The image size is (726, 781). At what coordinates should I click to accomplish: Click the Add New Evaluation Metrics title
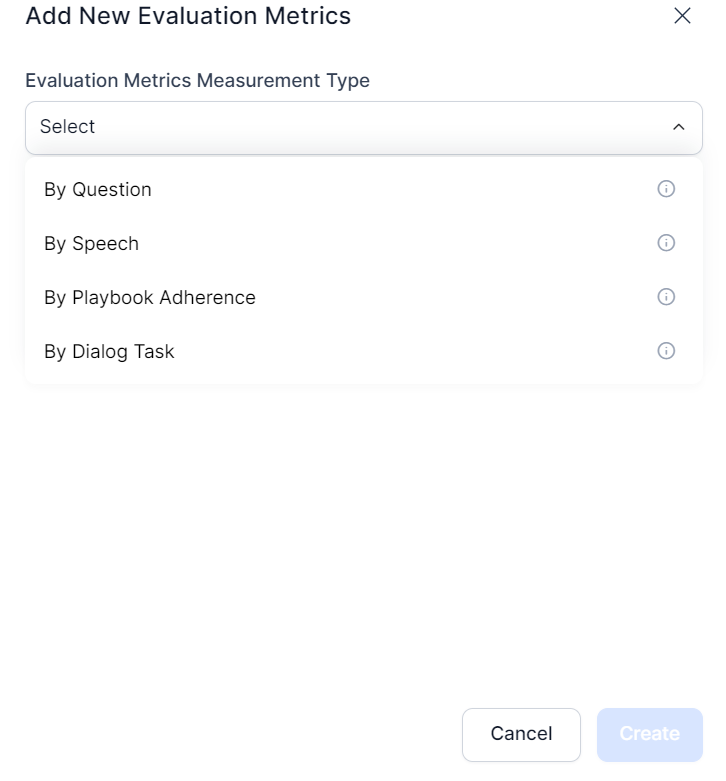pyautogui.click(x=188, y=16)
